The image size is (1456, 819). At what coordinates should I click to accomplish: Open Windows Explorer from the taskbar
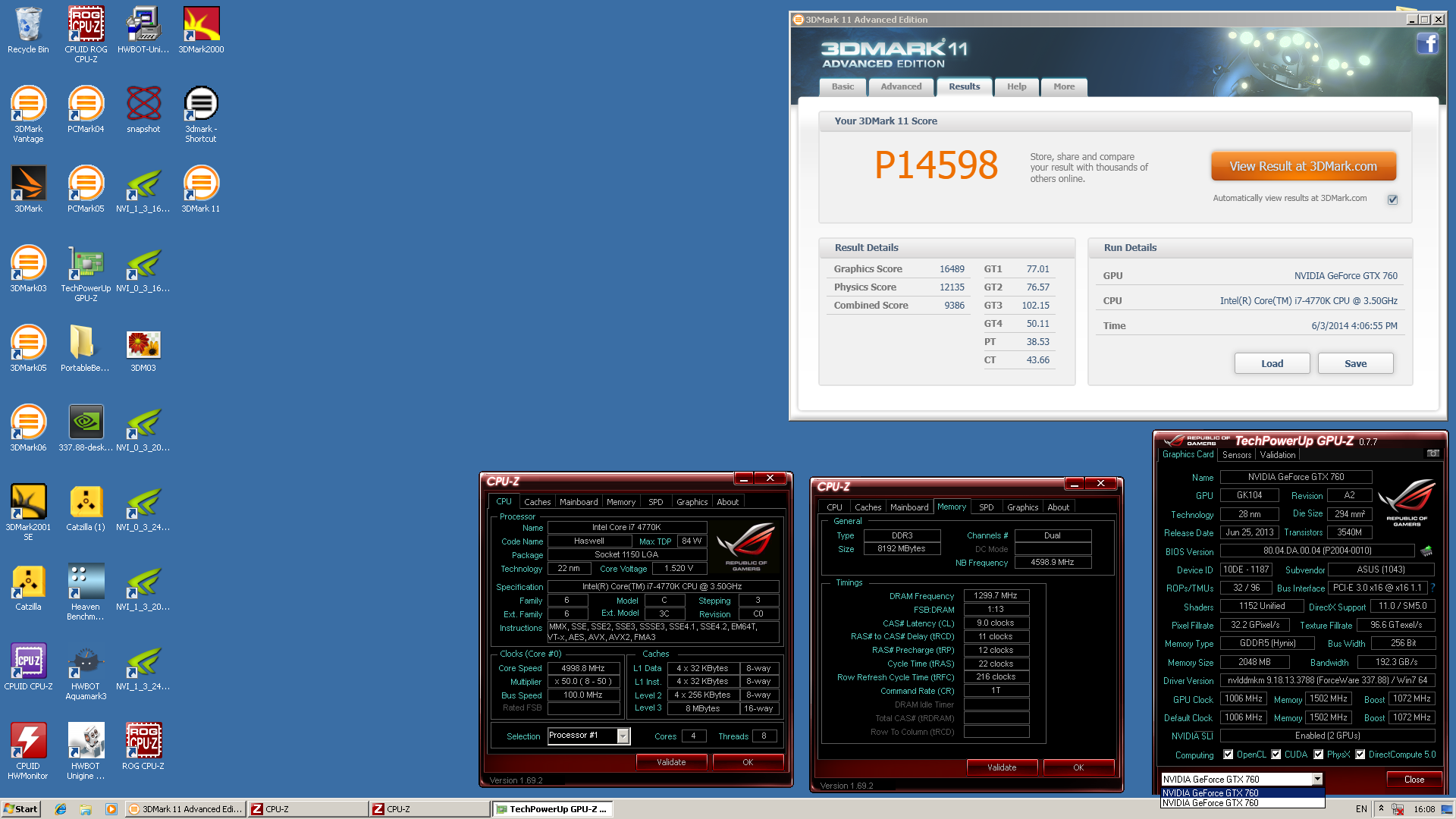click(x=86, y=809)
